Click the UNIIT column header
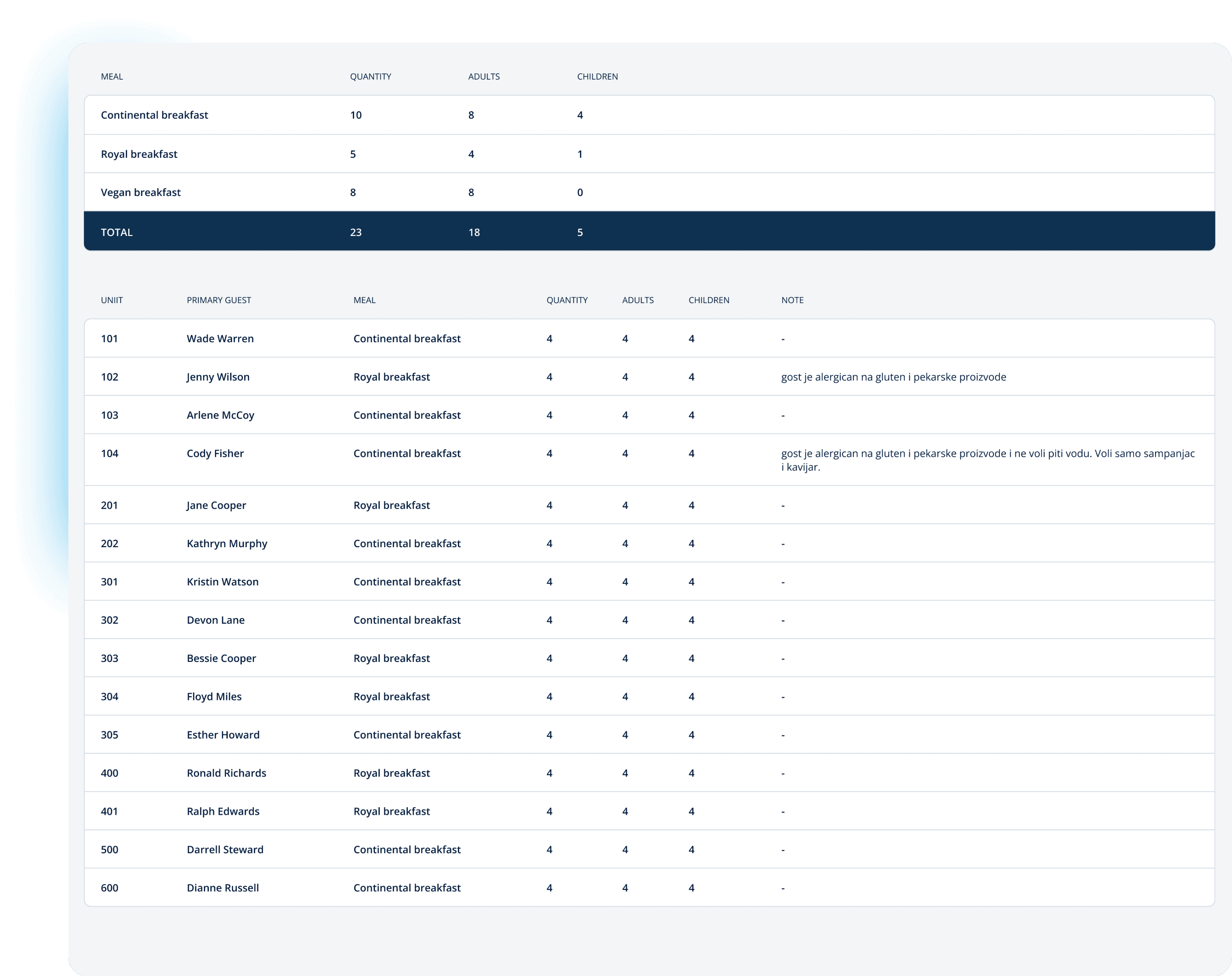1232x976 pixels. [x=112, y=300]
